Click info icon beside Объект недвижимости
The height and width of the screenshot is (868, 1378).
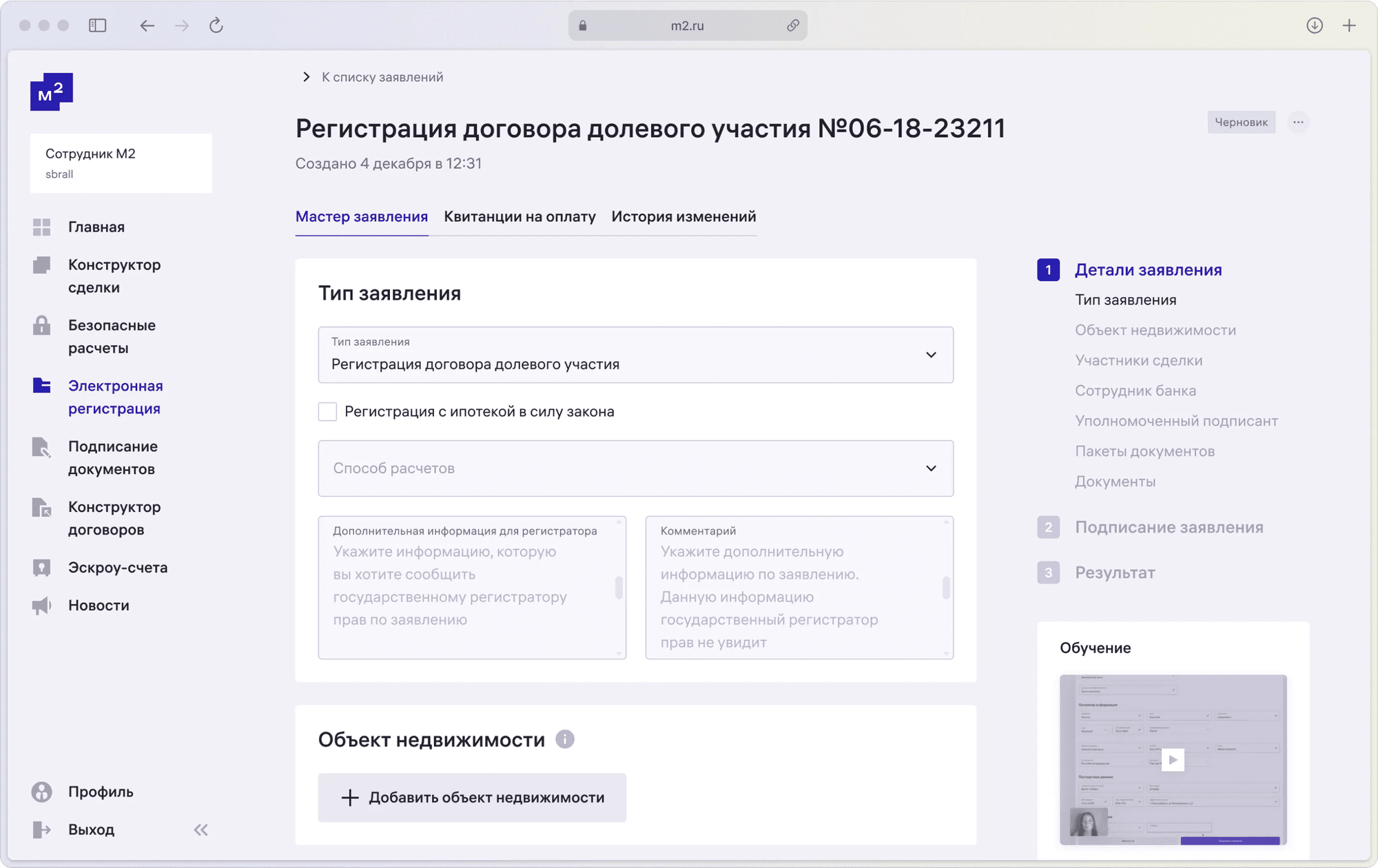tap(565, 739)
